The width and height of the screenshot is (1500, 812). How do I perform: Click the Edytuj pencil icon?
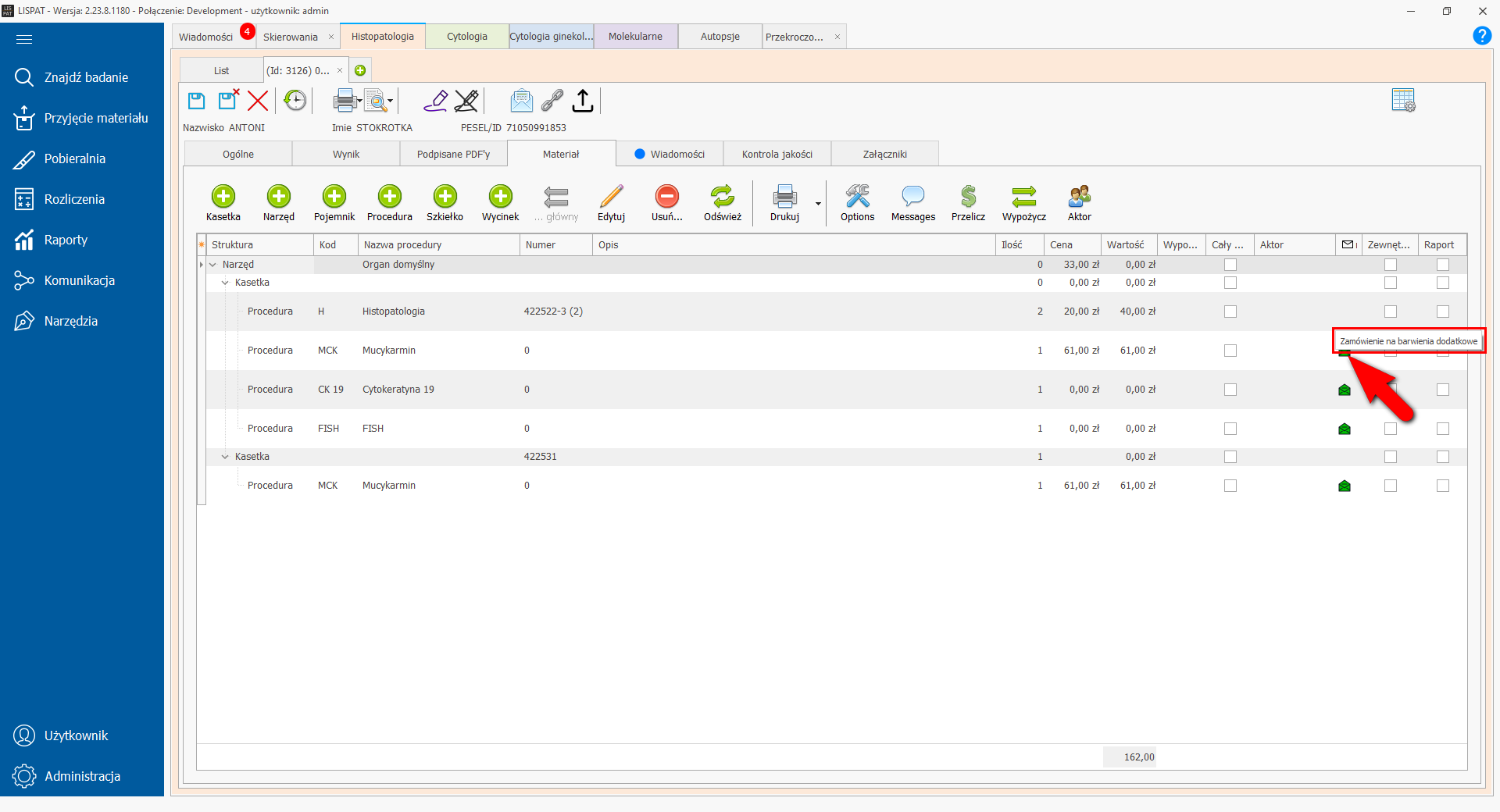[x=612, y=203]
